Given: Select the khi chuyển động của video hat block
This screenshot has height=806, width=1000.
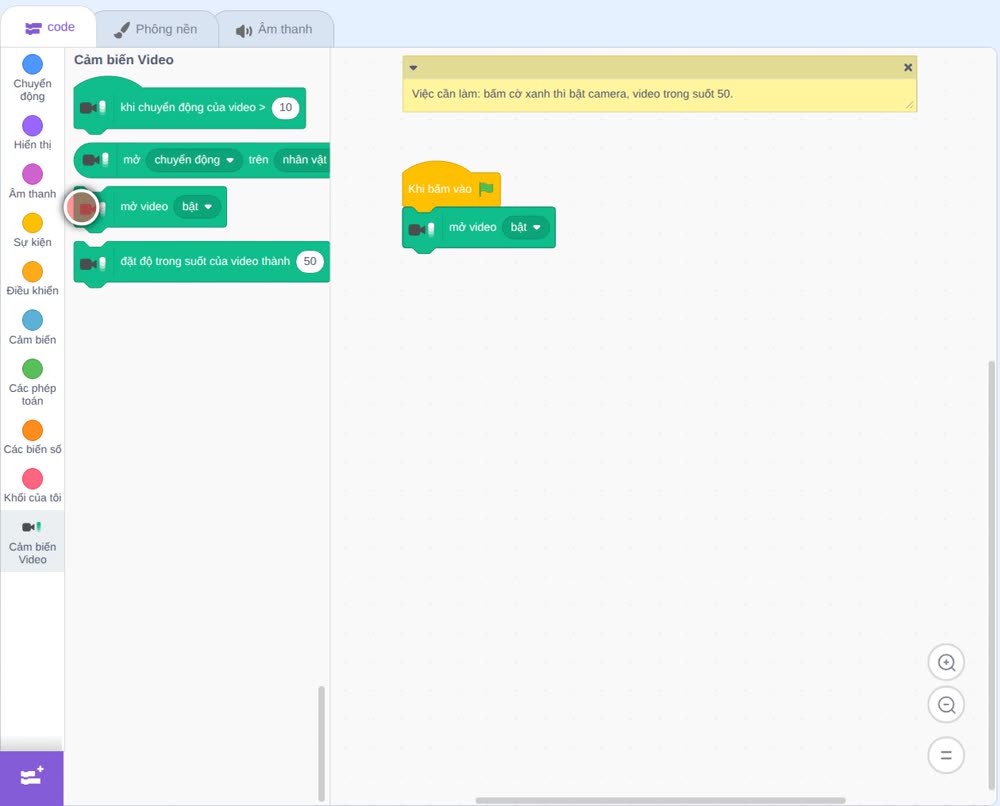Looking at the screenshot, I should coord(189,106).
